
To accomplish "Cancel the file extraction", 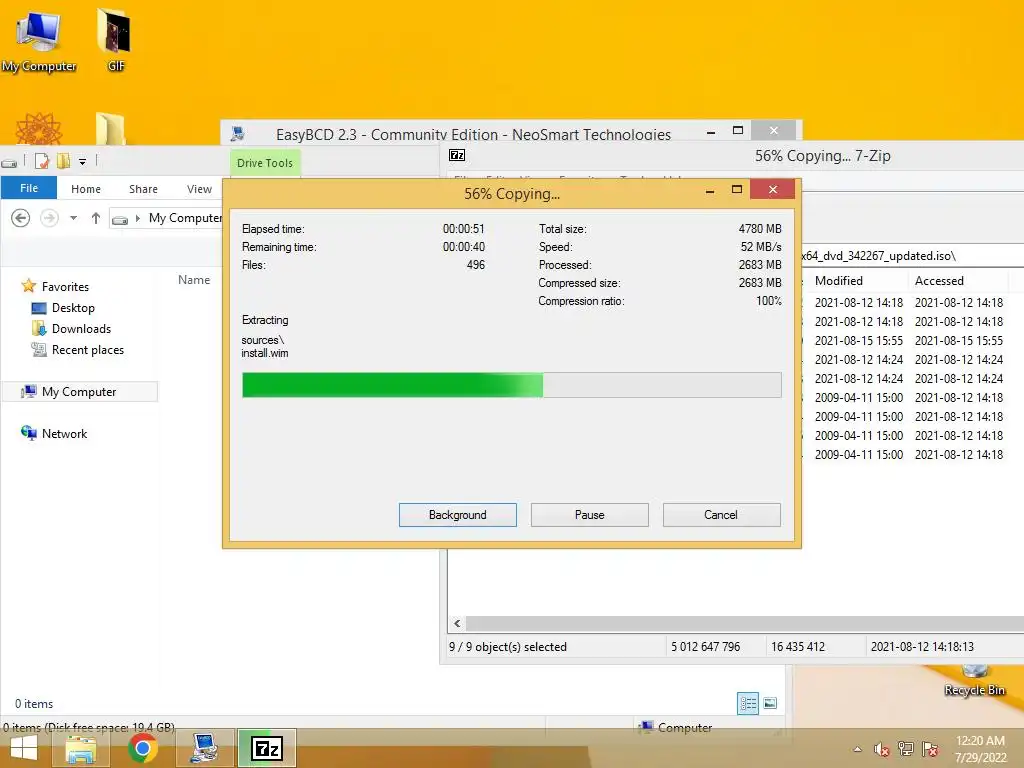I will click(721, 515).
